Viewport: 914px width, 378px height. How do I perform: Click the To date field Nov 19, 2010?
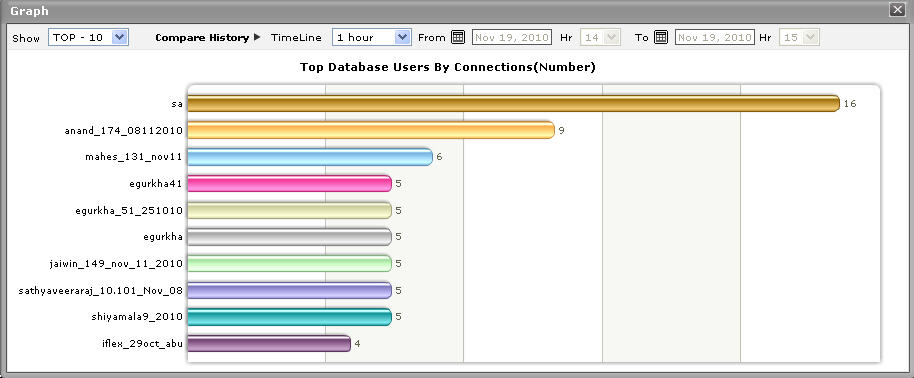[x=715, y=37]
